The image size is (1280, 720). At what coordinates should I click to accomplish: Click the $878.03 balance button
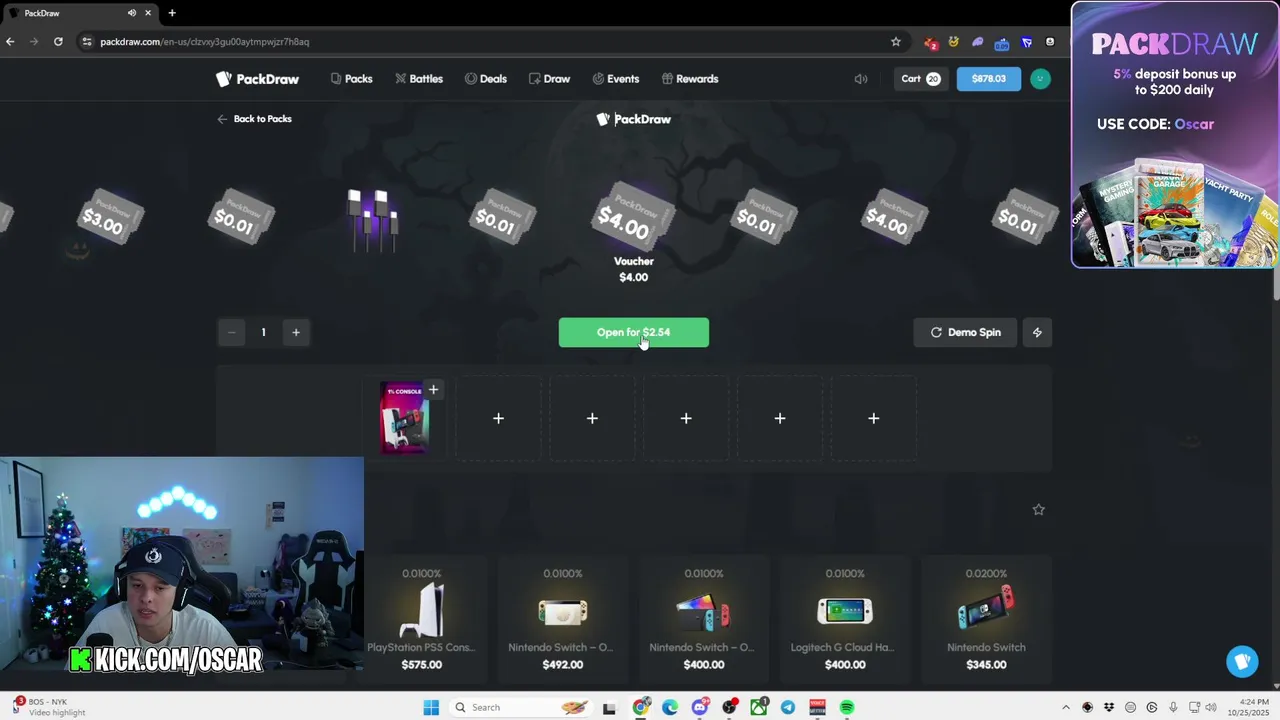pyautogui.click(x=988, y=79)
